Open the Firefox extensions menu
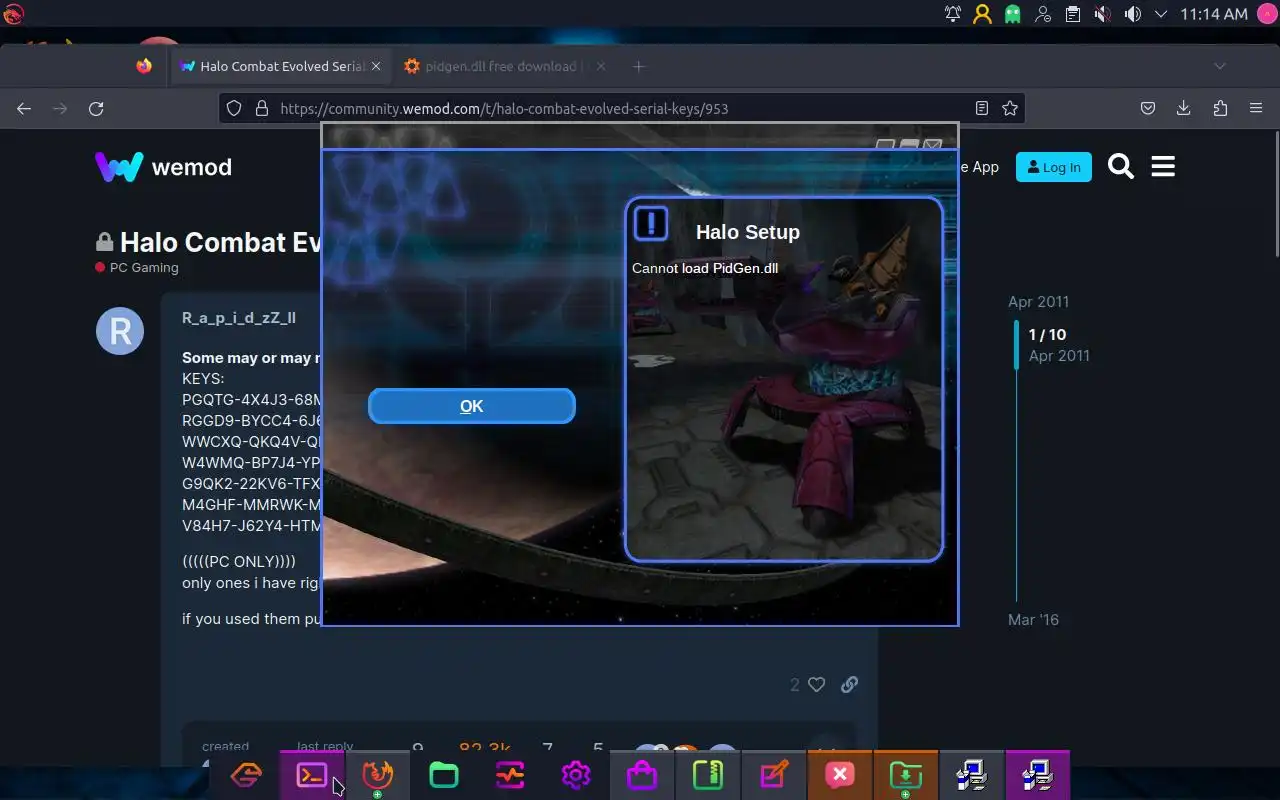 tap(1220, 108)
